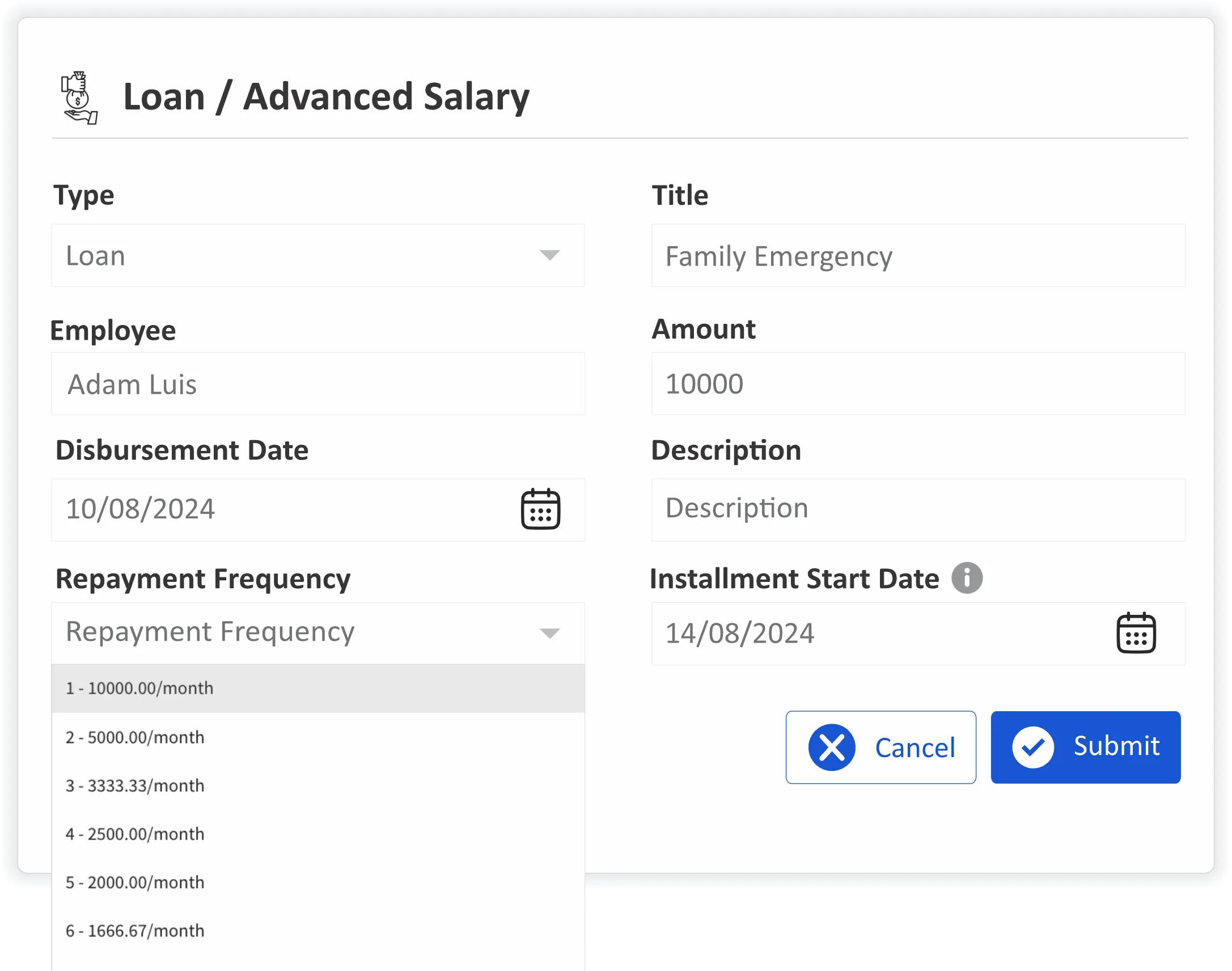Open the Installment Start Date calendar picker

pos(1136,633)
